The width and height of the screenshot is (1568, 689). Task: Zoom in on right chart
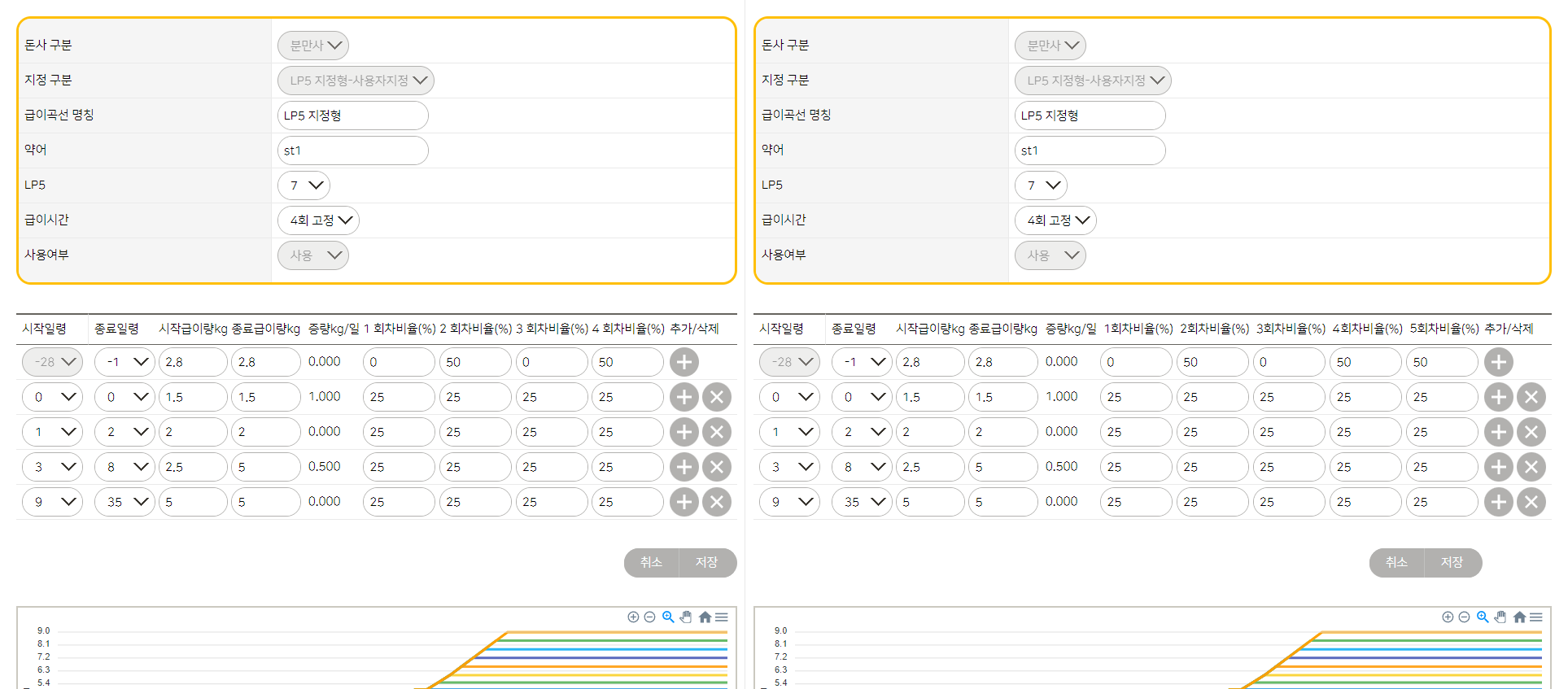coord(1448,617)
